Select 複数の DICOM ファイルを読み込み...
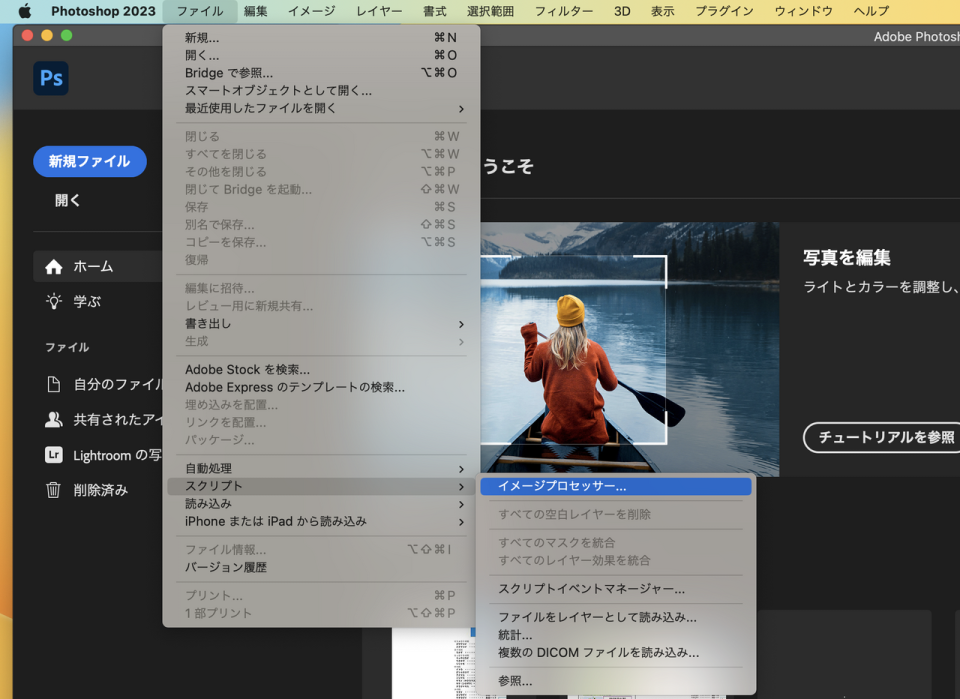 616,653
